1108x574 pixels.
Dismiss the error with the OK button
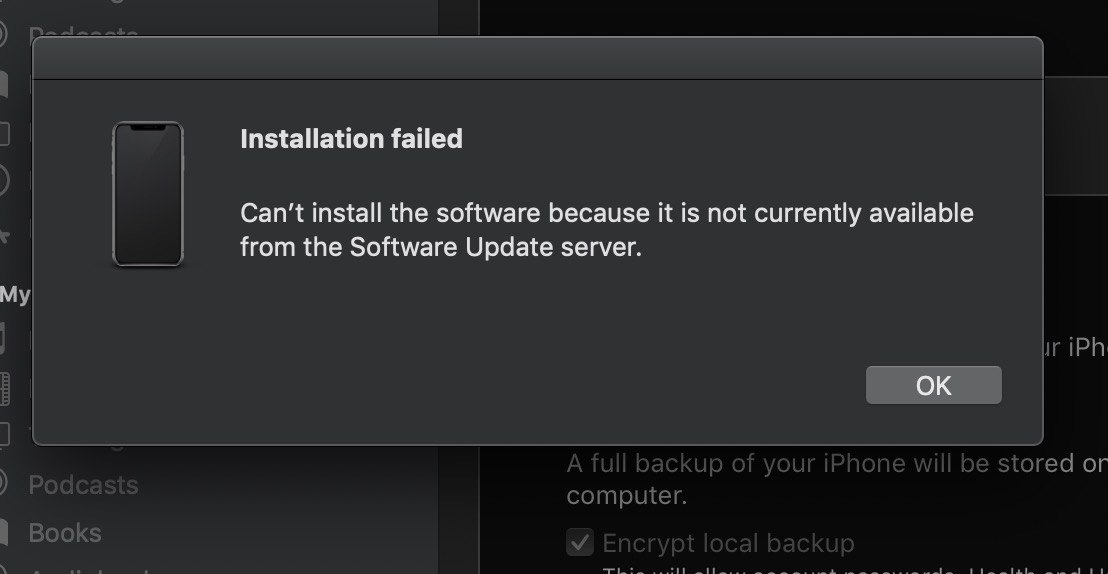(933, 385)
